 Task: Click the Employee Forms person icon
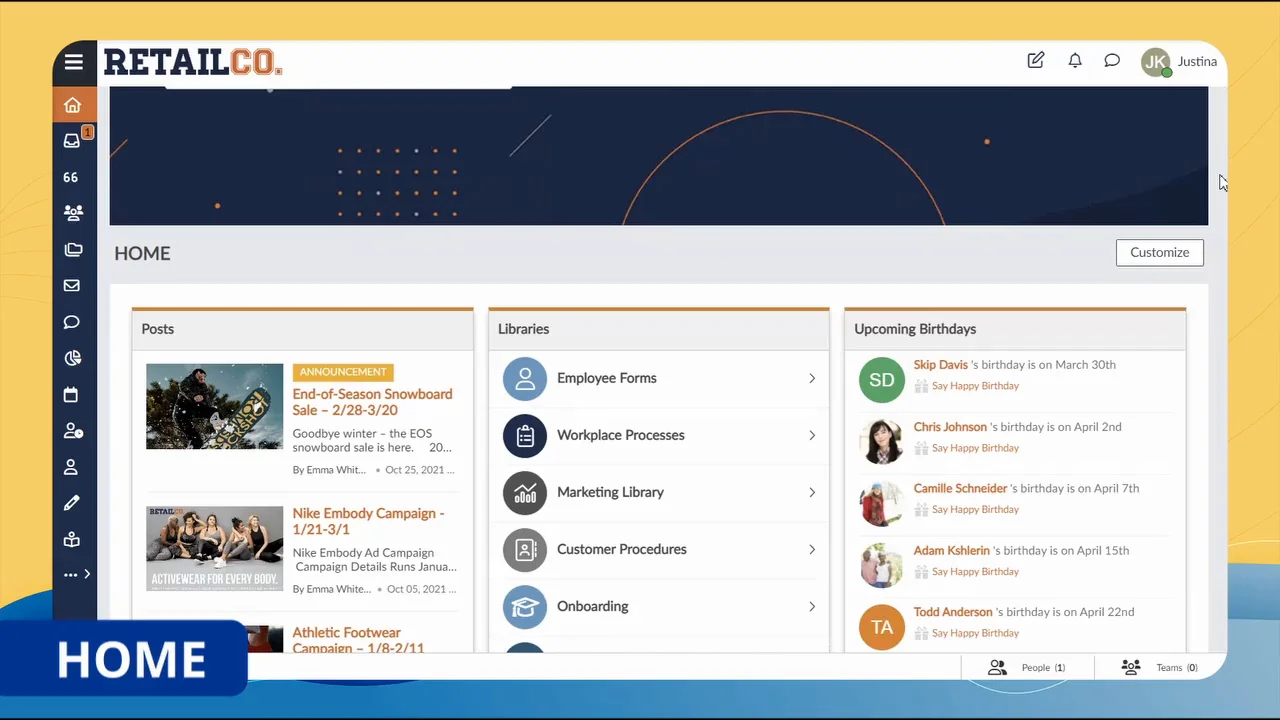click(x=525, y=379)
